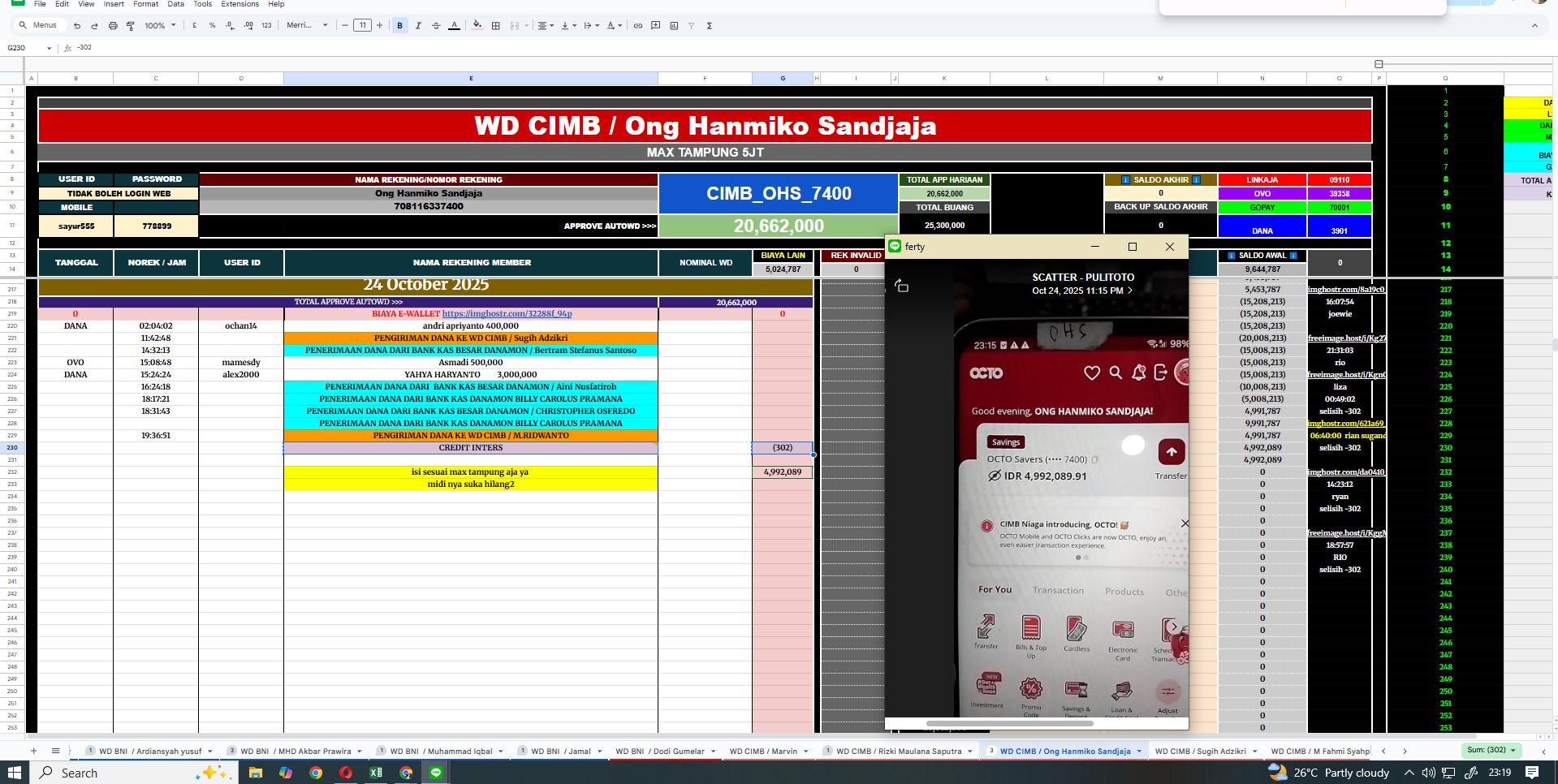Open the text color picker
The width and height of the screenshot is (1558, 784).
click(x=454, y=26)
